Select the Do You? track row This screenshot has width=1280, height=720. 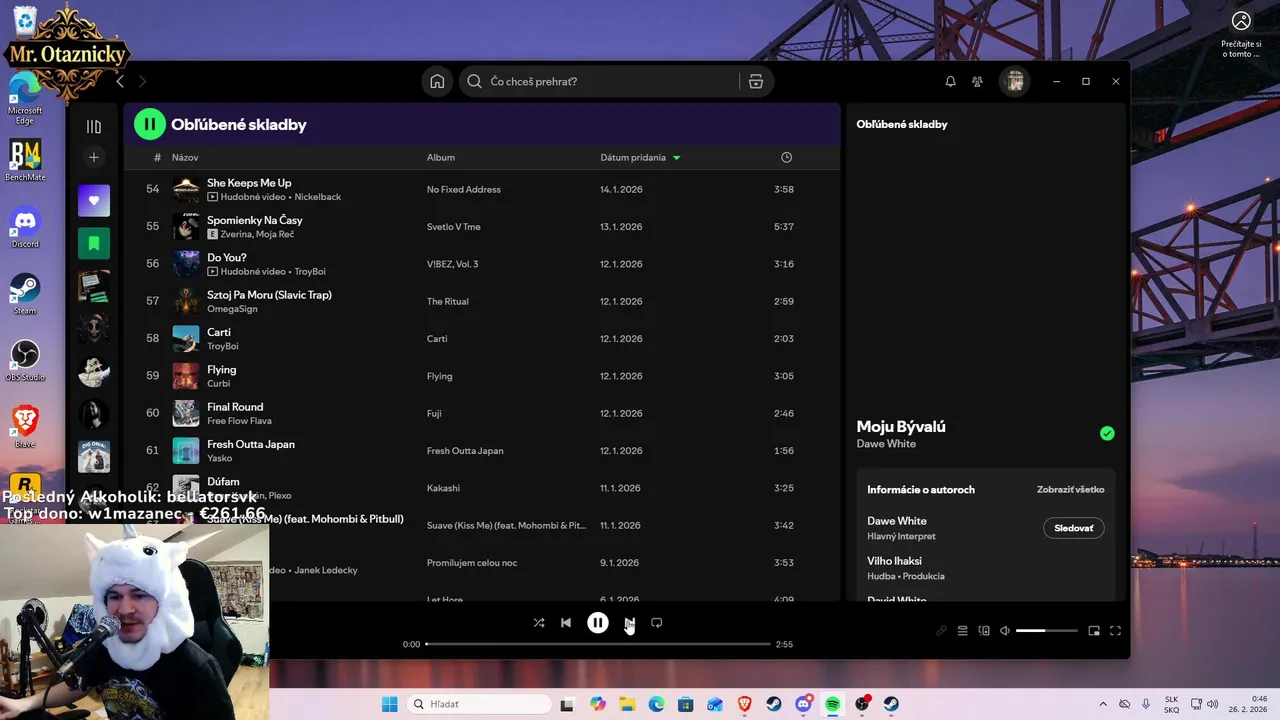(x=482, y=264)
